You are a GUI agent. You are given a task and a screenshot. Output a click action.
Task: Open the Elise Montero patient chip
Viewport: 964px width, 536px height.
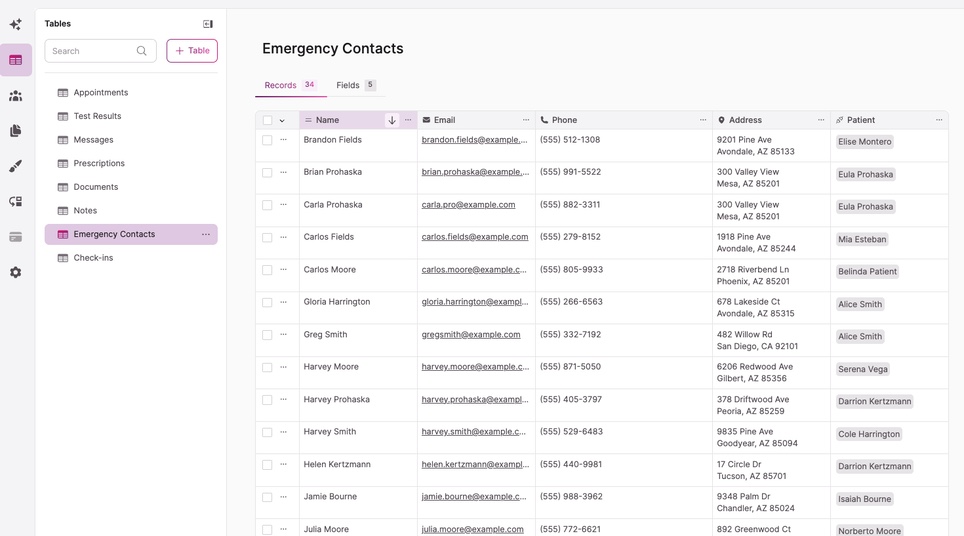864,142
